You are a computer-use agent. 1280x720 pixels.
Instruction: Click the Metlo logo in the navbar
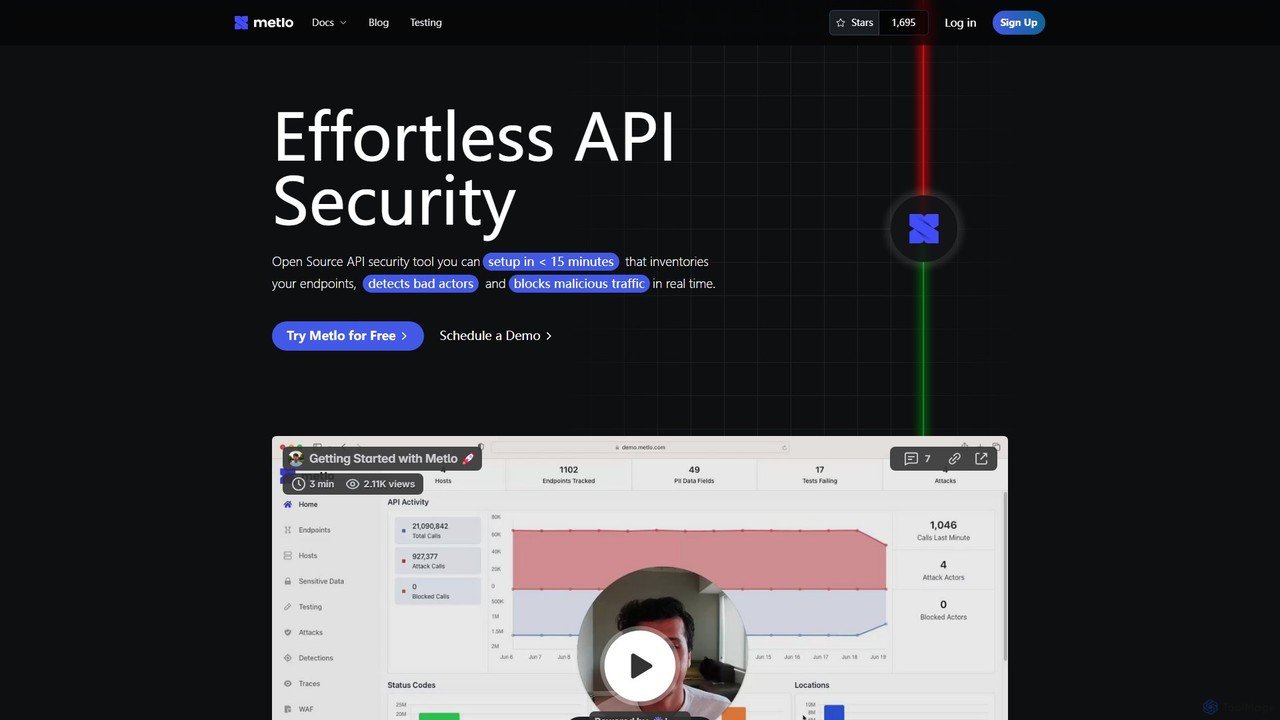264,22
